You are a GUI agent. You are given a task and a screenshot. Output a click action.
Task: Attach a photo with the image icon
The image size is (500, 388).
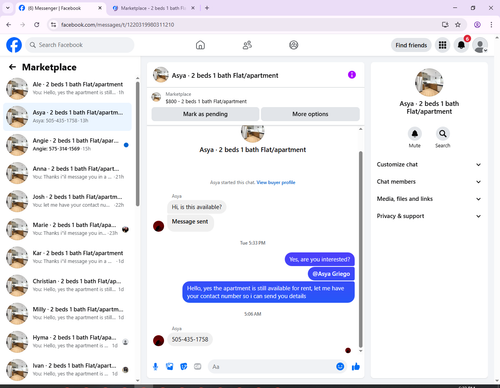170,367
